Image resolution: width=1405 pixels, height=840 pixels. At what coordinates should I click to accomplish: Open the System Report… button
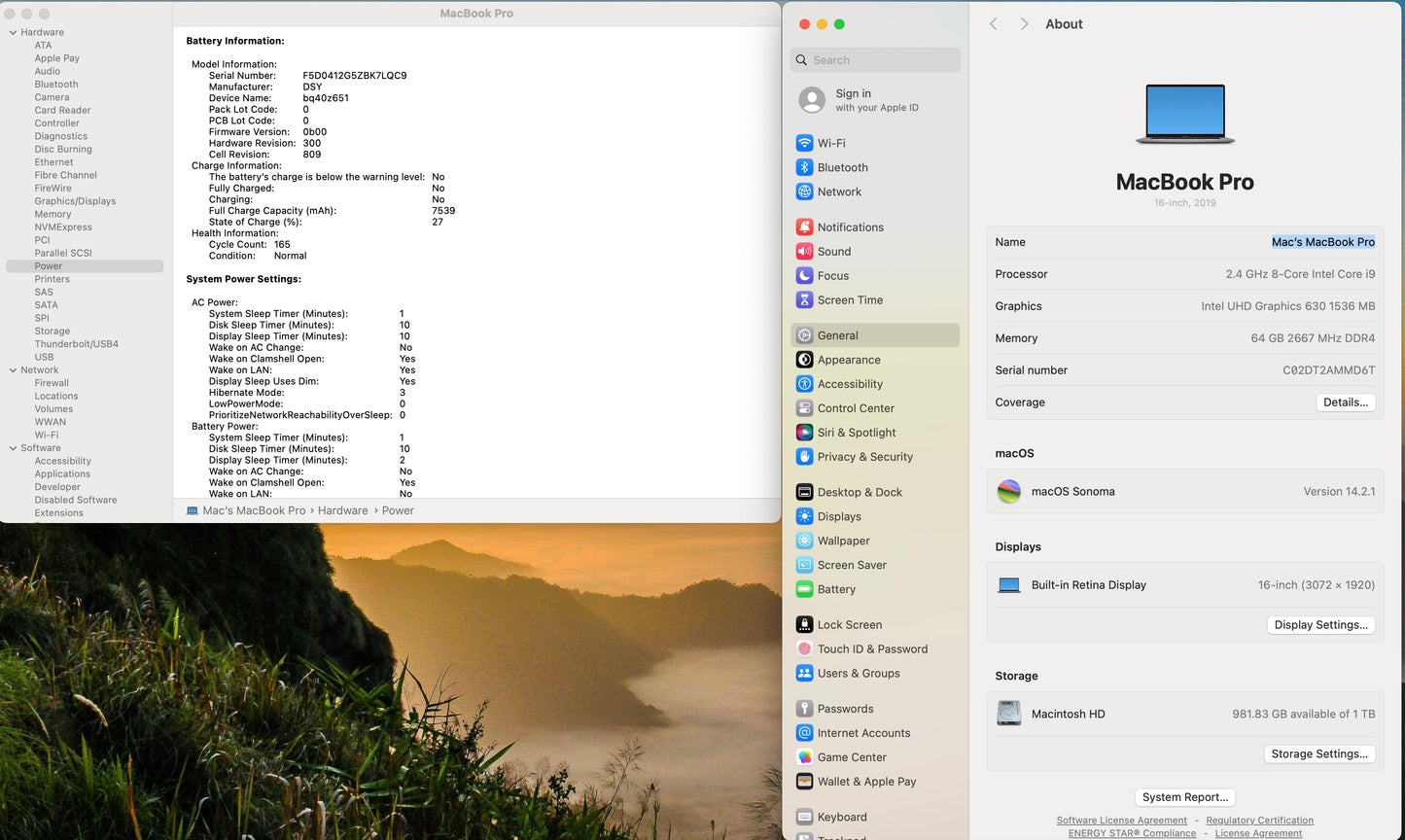coord(1185,797)
